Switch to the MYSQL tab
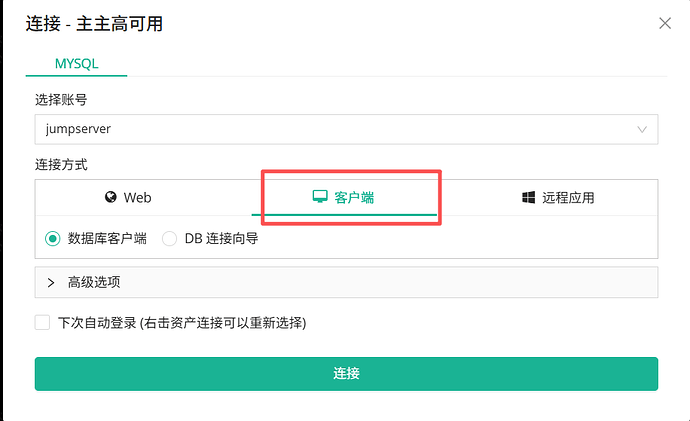This screenshot has height=421, width=690. 76,62
